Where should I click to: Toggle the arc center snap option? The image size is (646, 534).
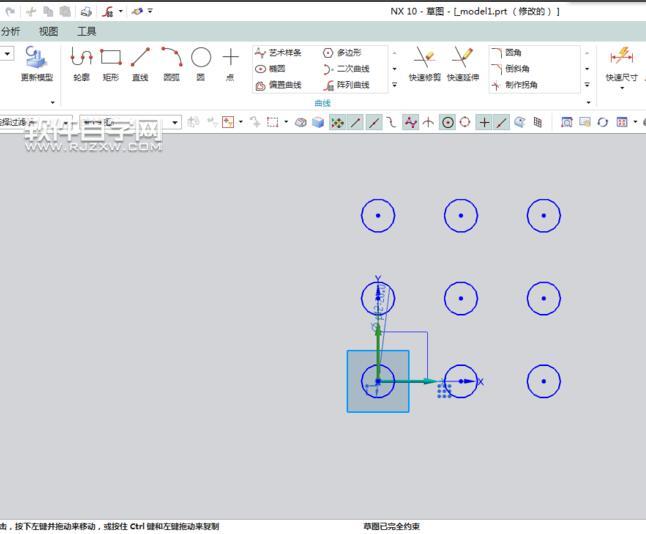pos(447,122)
